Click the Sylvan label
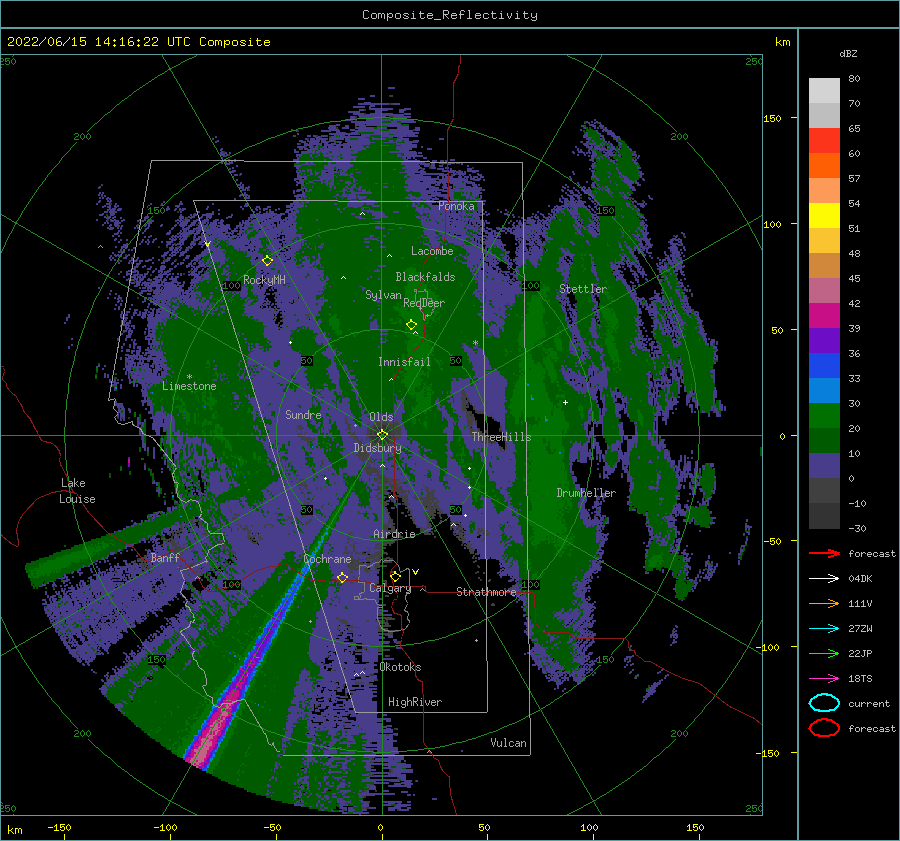 [x=383, y=295]
